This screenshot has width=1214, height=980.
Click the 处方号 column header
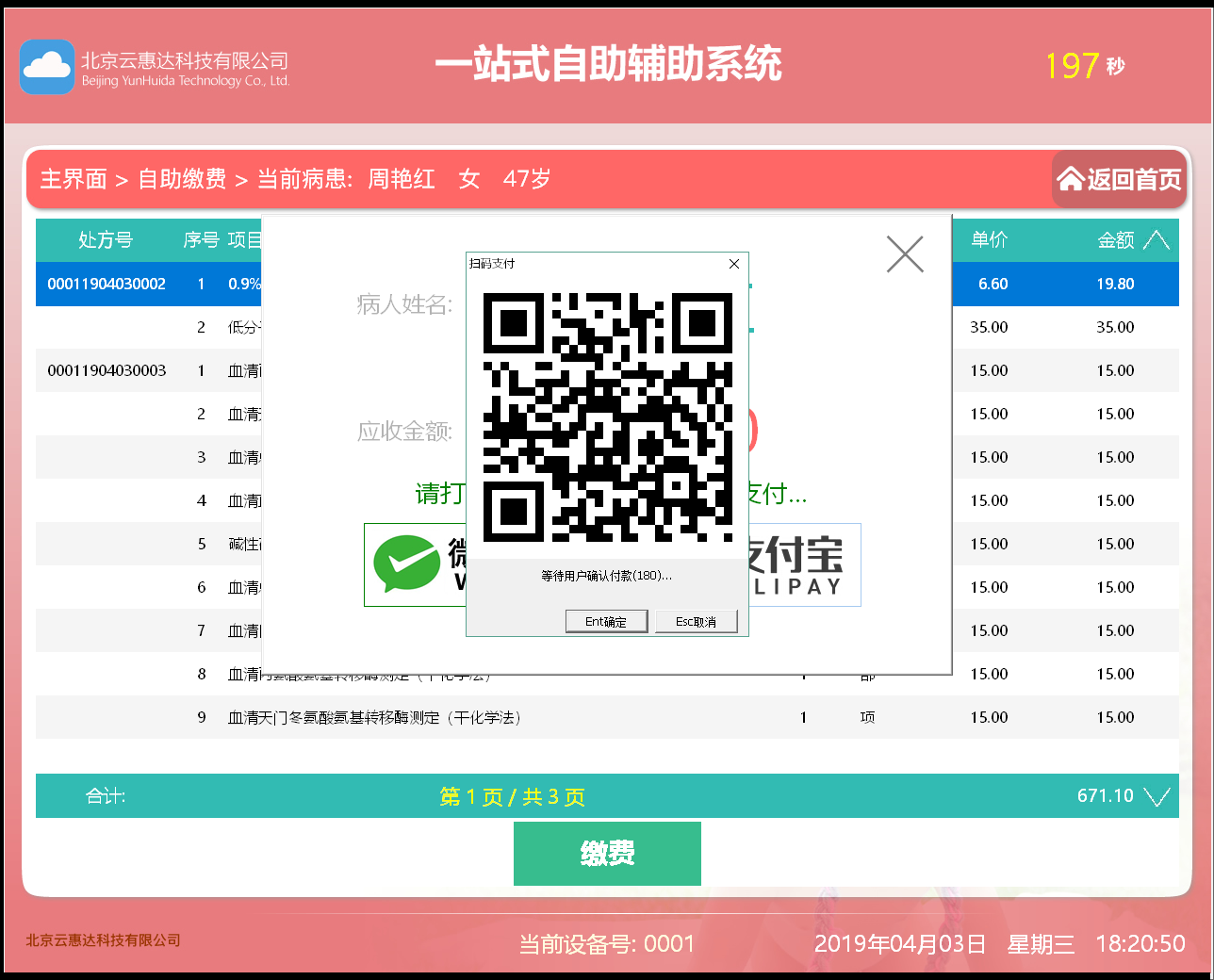click(x=106, y=240)
